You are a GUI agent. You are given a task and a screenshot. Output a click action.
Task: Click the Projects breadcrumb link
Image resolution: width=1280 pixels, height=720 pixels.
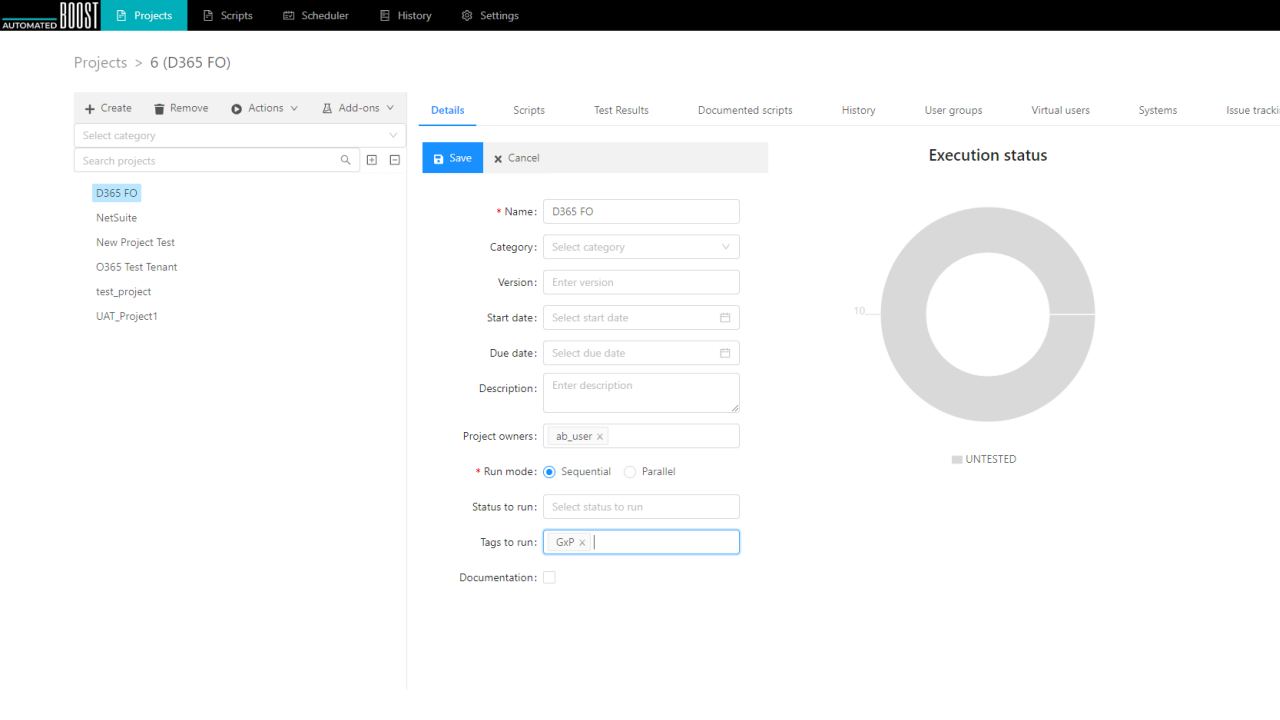[101, 62]
